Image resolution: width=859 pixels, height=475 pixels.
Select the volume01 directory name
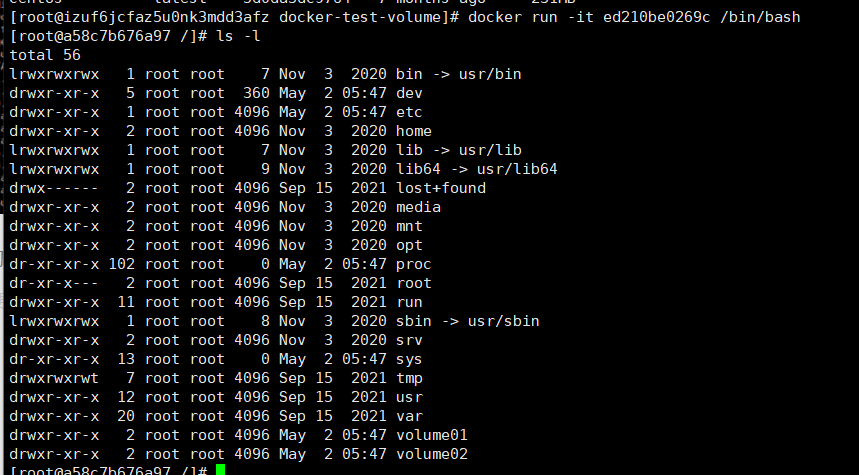(432, 435)
